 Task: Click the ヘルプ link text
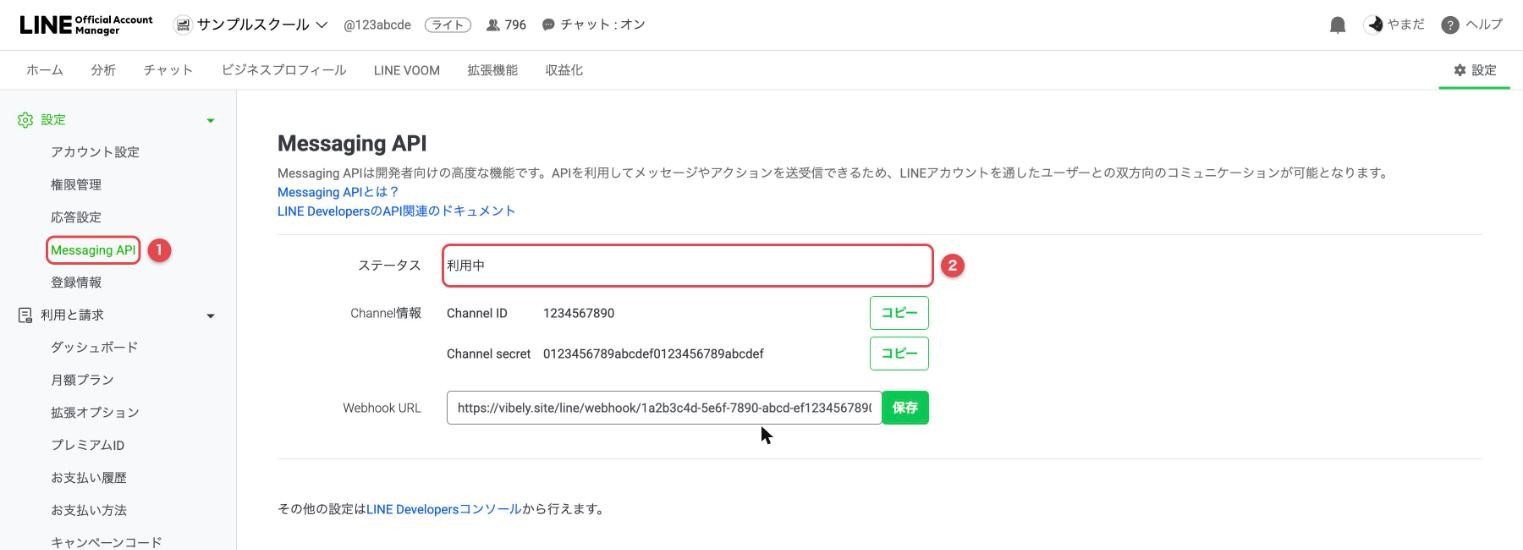[x=1484, y=25]
